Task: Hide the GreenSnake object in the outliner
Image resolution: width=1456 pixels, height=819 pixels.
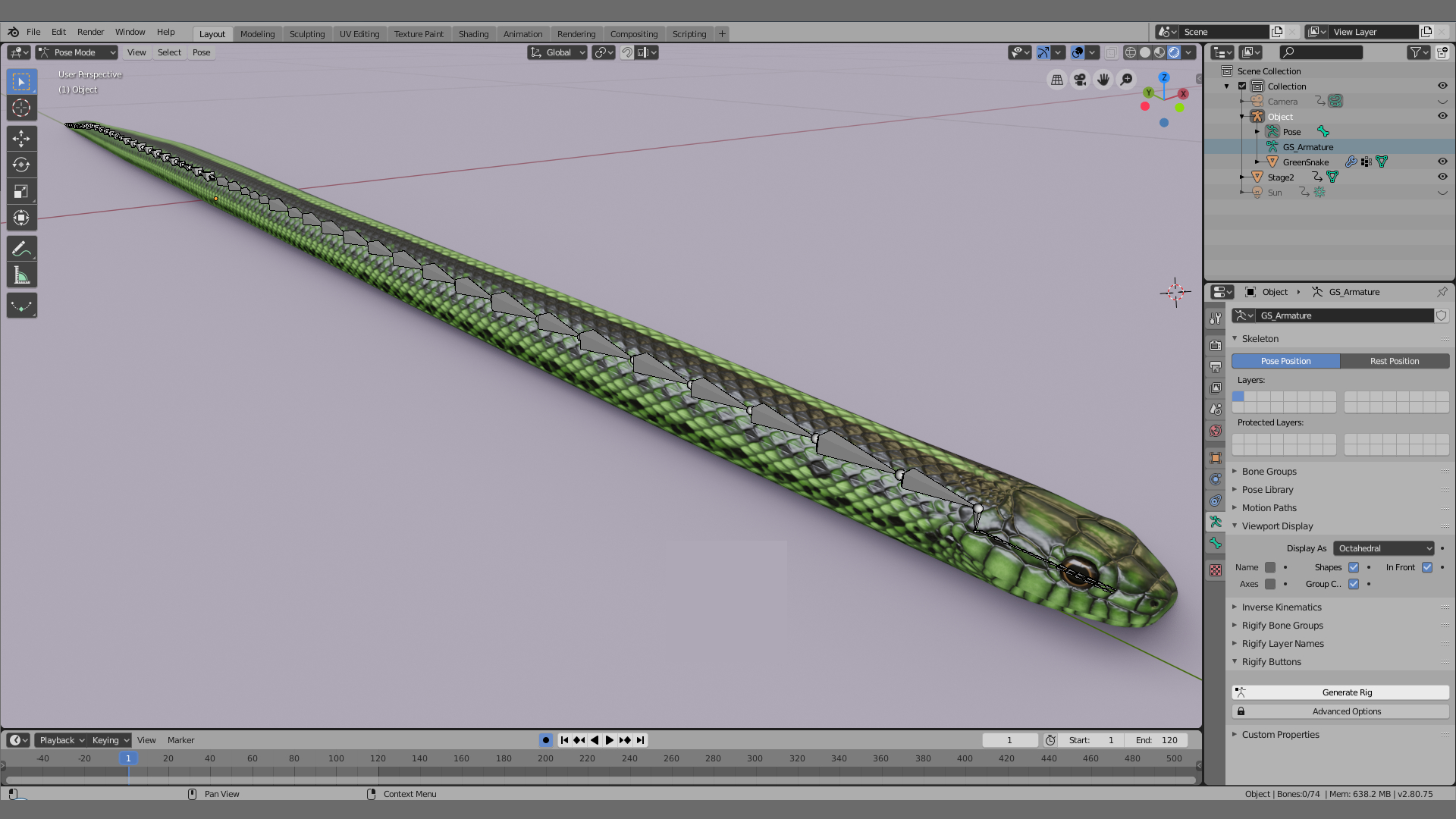Action: tap(1442, 162)
